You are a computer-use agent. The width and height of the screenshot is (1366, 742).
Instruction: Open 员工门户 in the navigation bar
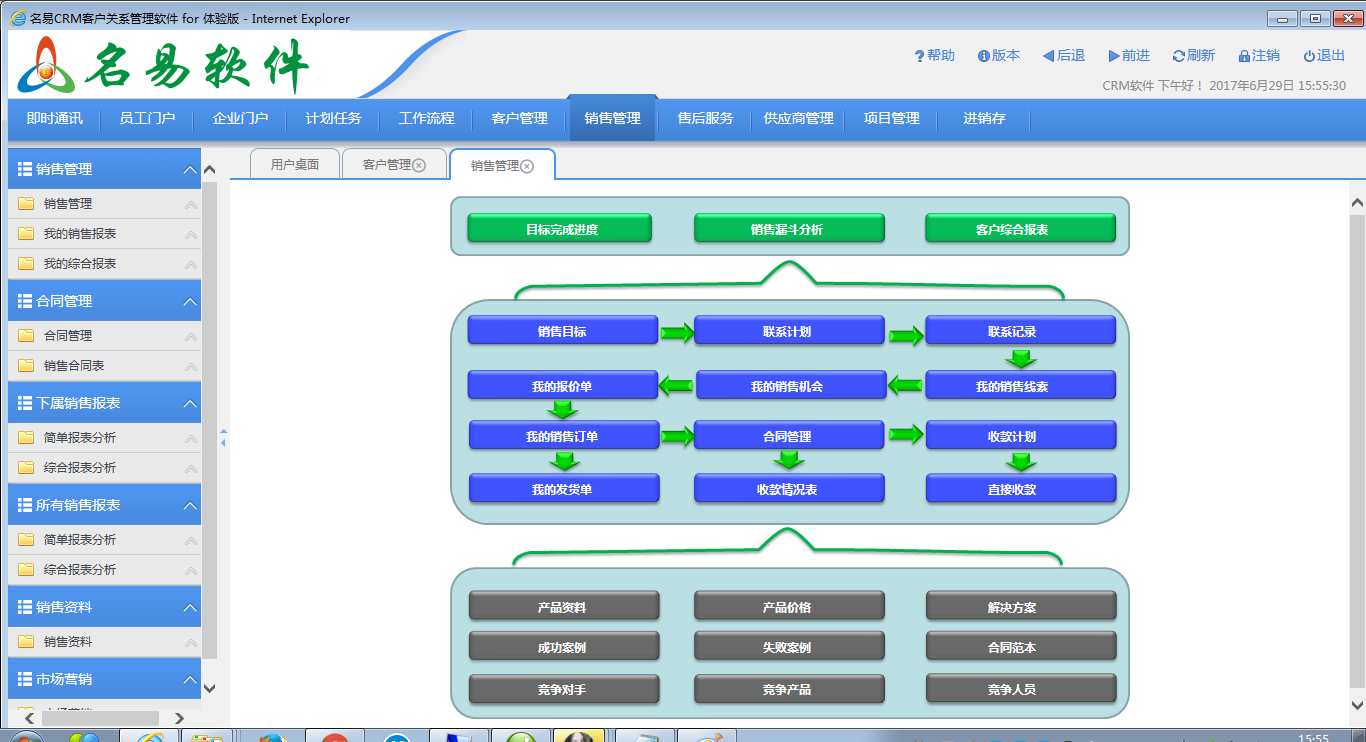tap(147, 118)
